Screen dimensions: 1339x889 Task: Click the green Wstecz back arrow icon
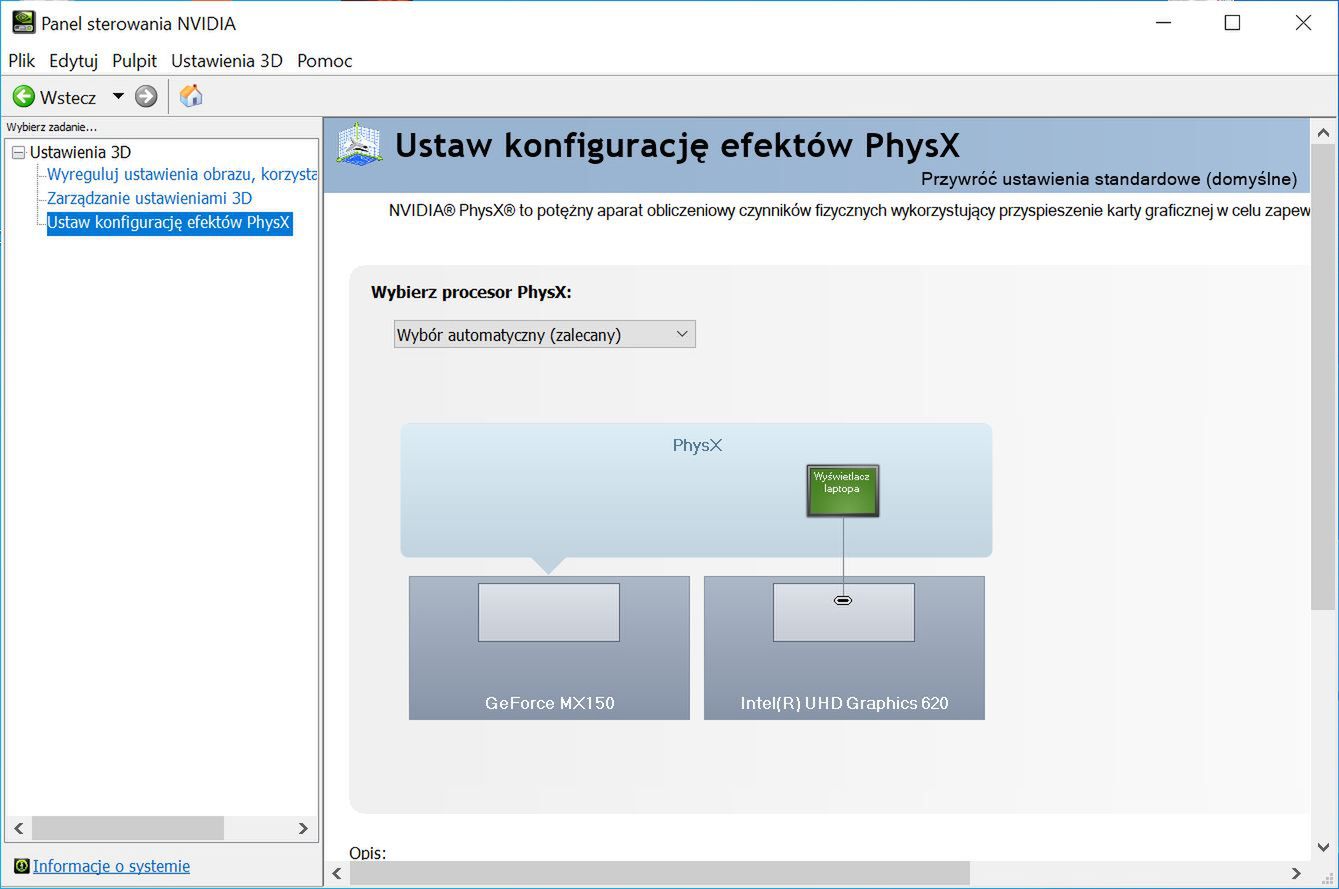coord(24,97)
